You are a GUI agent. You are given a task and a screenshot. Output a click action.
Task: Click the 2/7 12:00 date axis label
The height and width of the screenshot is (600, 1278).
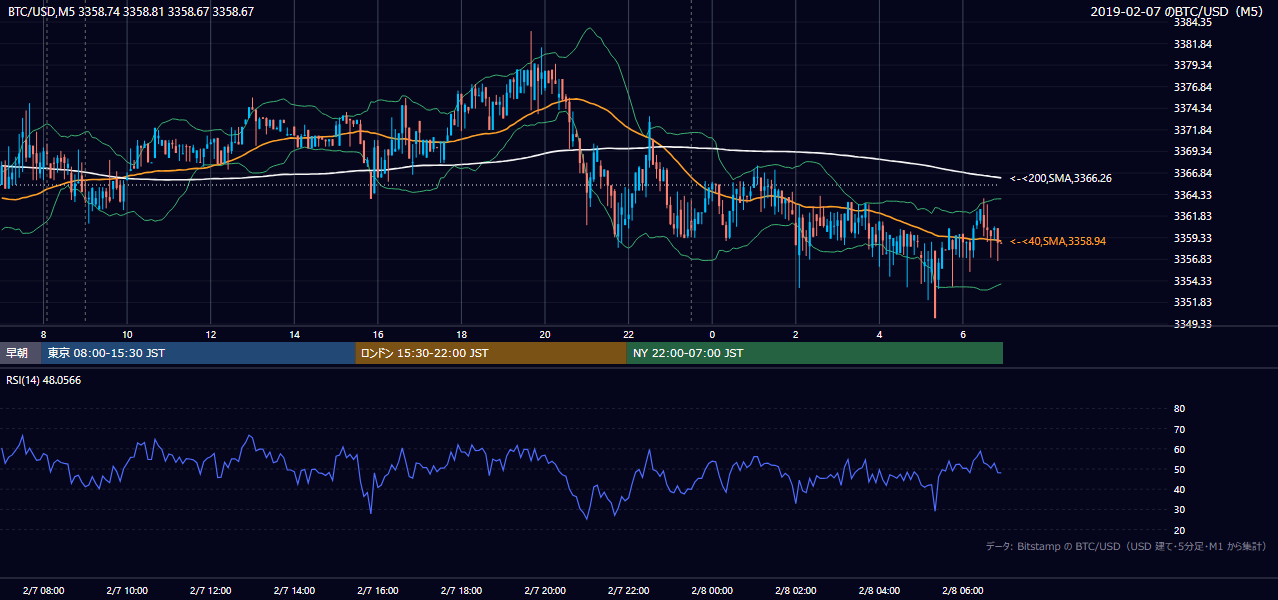click(210, 590)
